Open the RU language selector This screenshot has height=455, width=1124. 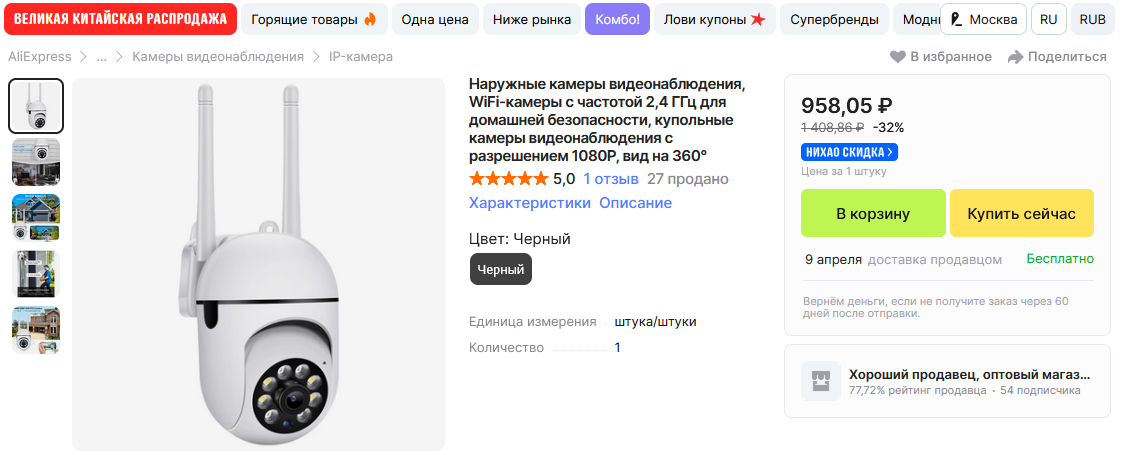click(1048, 20)
